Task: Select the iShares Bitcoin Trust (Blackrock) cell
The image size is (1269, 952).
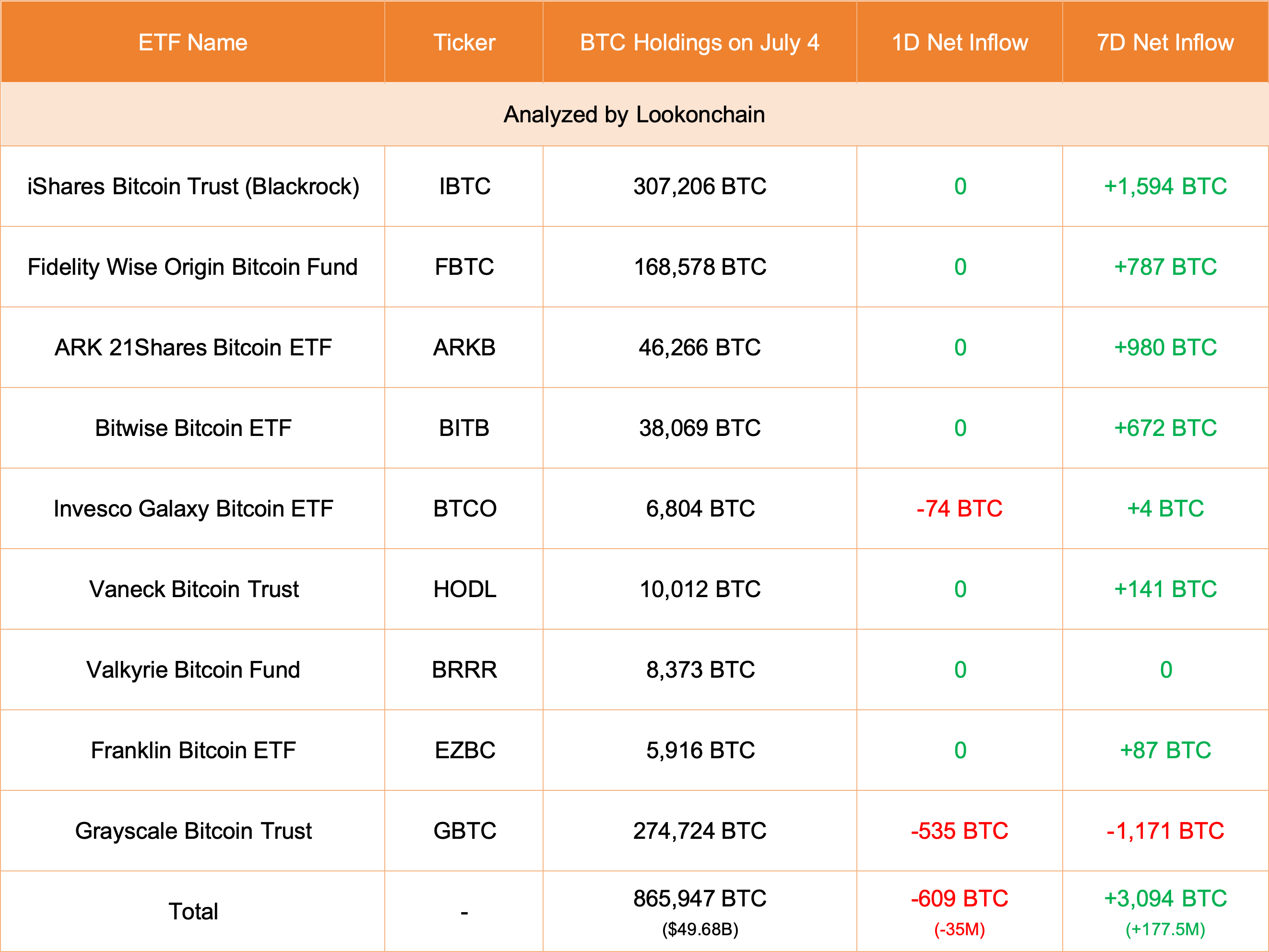Action: 193,187
